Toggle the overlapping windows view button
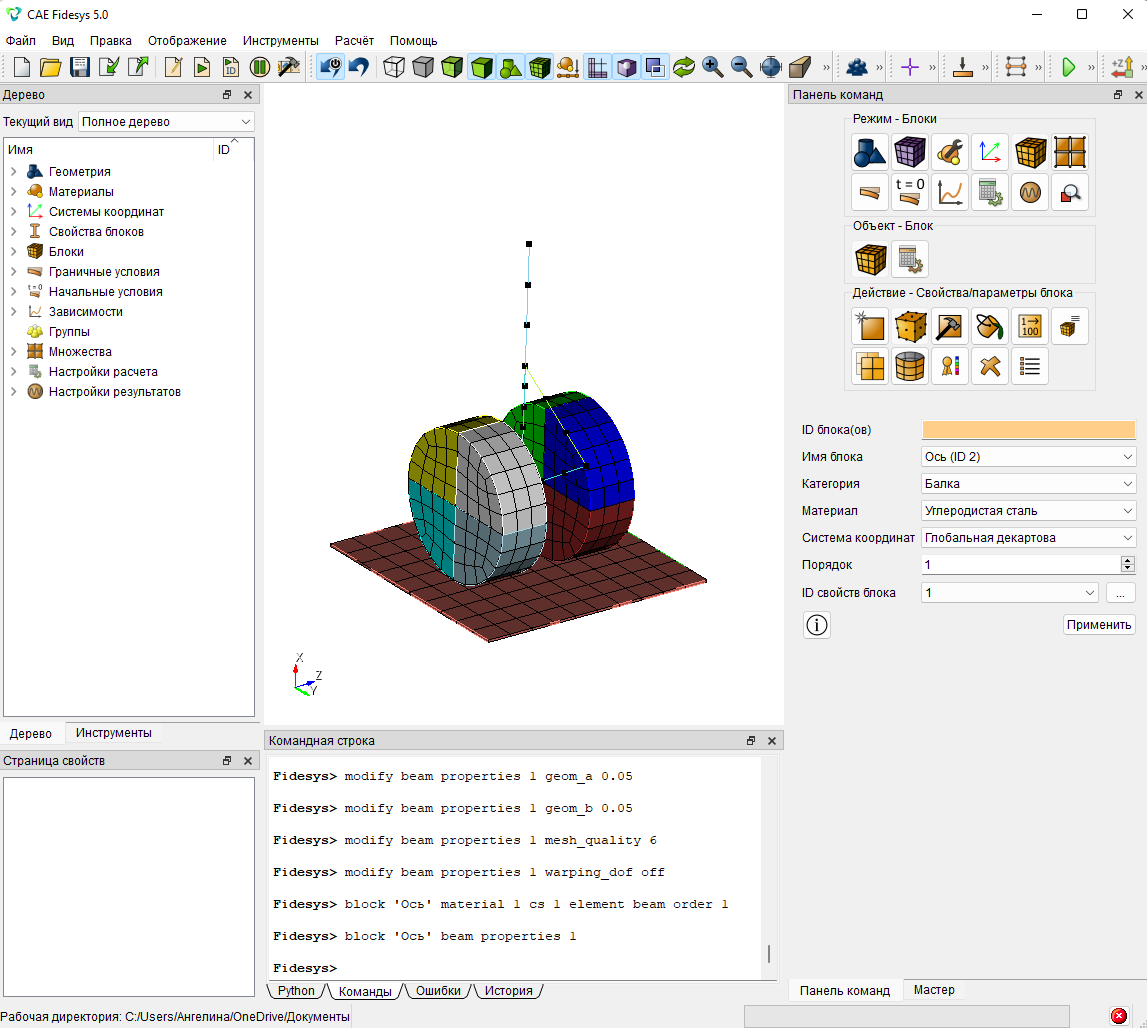The width and height of the screenshot is (1147, 1028). click(655, 67)
